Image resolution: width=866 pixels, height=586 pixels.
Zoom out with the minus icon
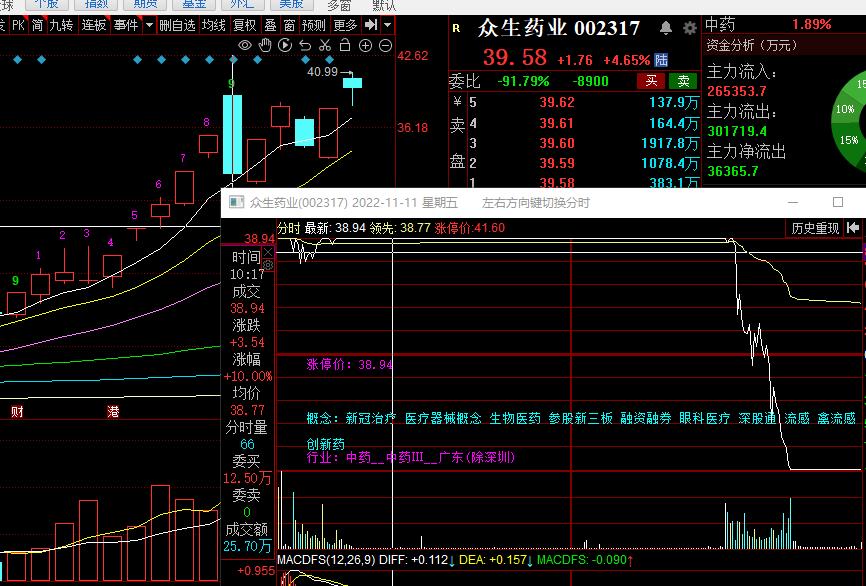(385, 45)
